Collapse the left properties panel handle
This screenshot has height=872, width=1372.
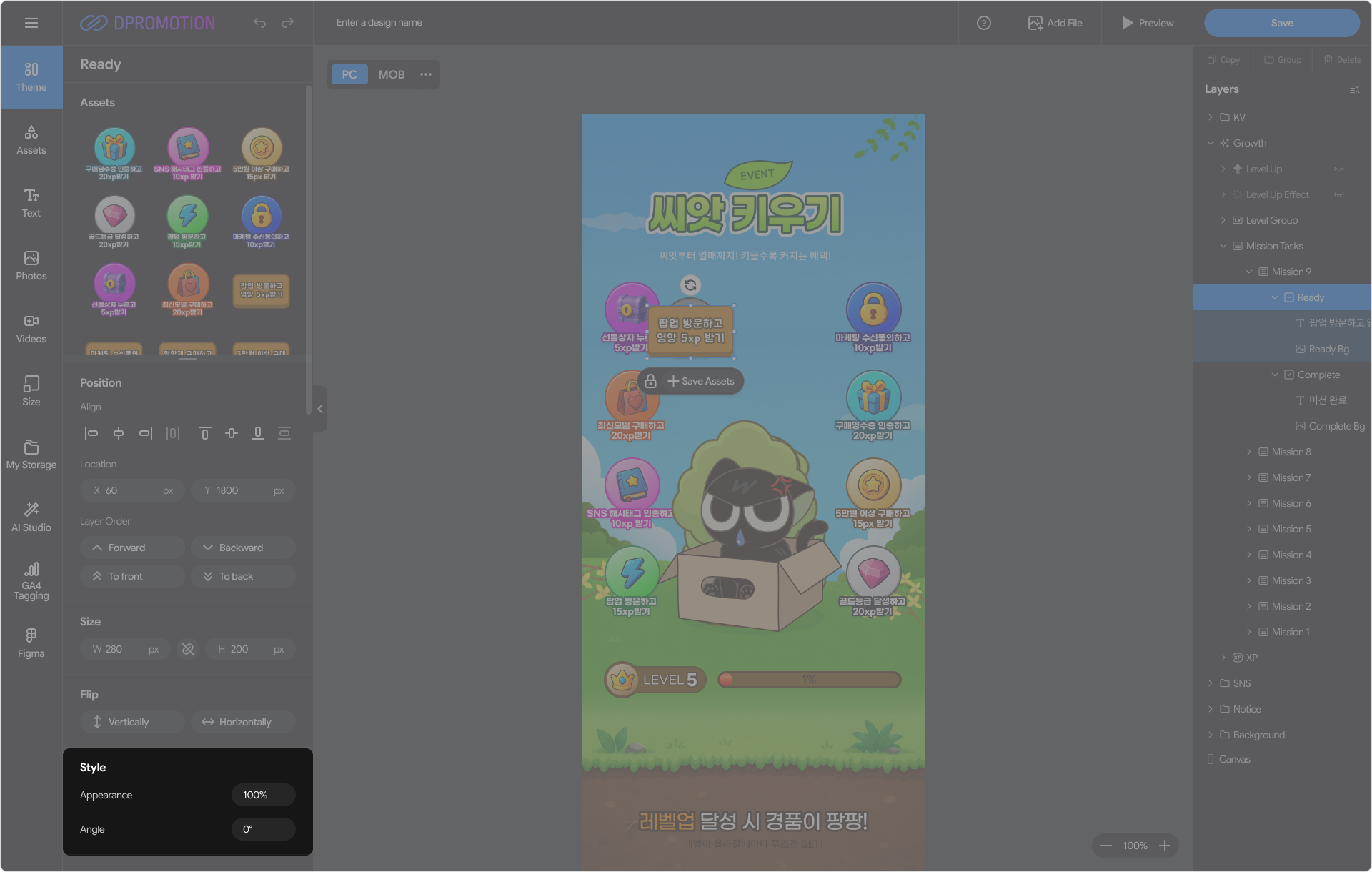coord(320,409)
